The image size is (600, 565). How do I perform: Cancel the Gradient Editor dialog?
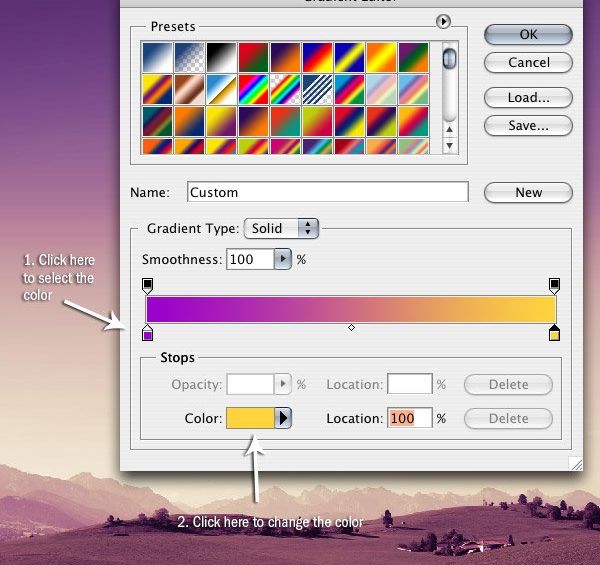click(528, 62)
